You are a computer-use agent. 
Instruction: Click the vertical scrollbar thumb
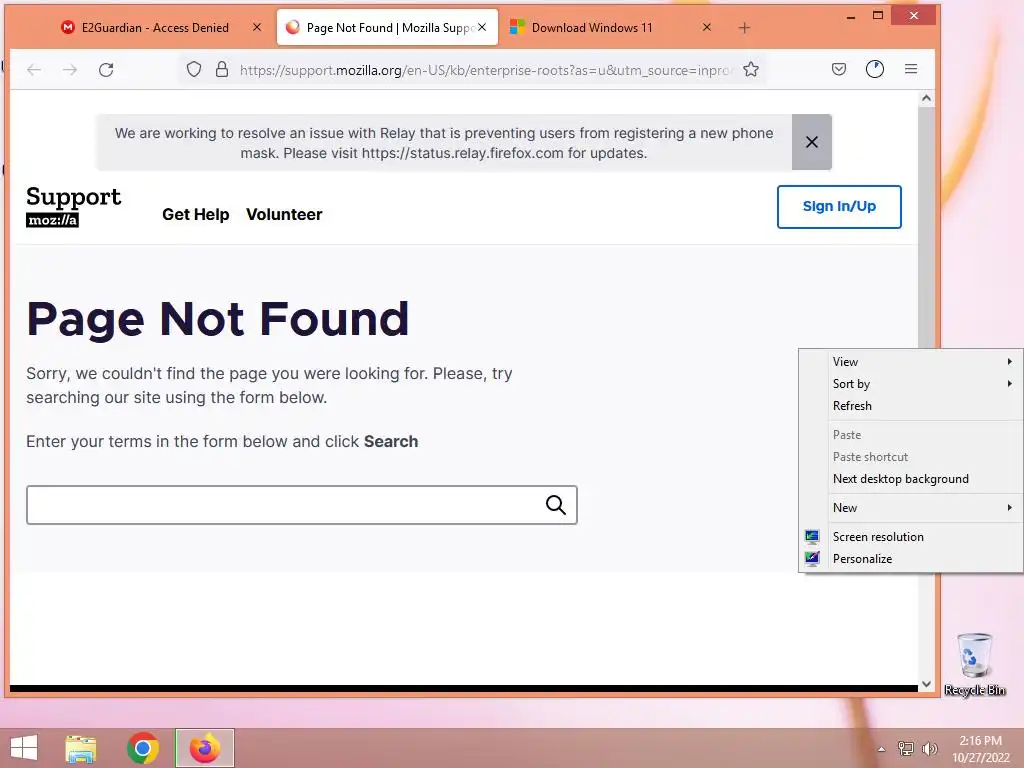point(926,227)
